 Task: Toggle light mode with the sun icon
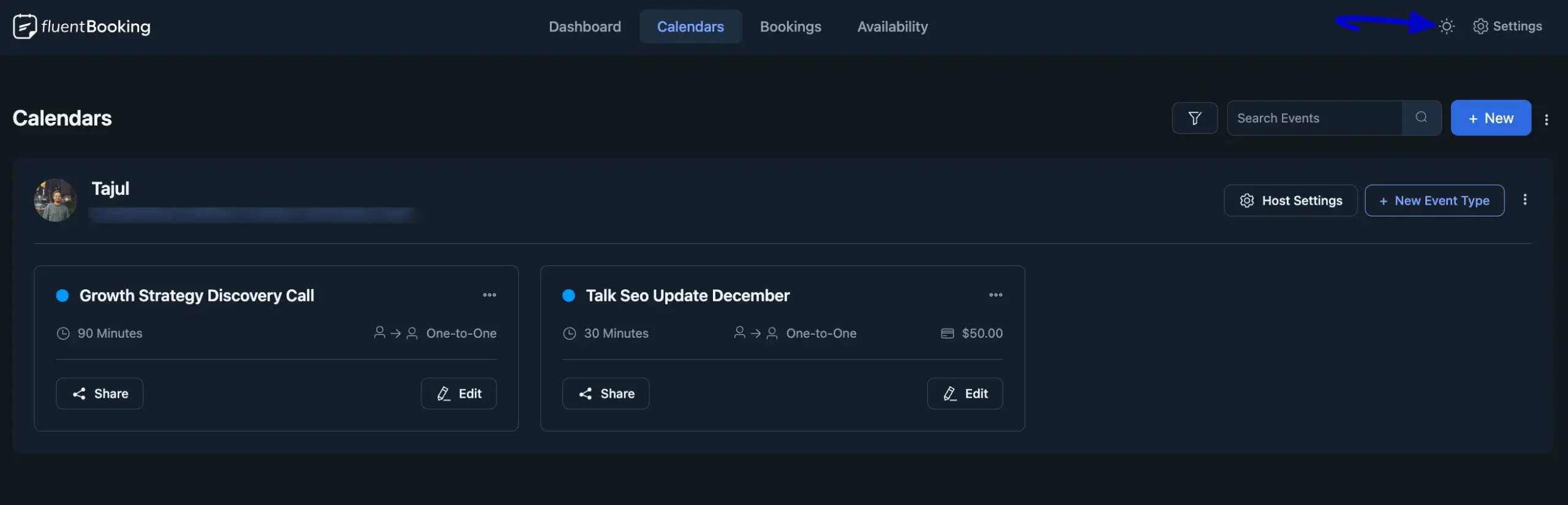[x=1447, y=26]
